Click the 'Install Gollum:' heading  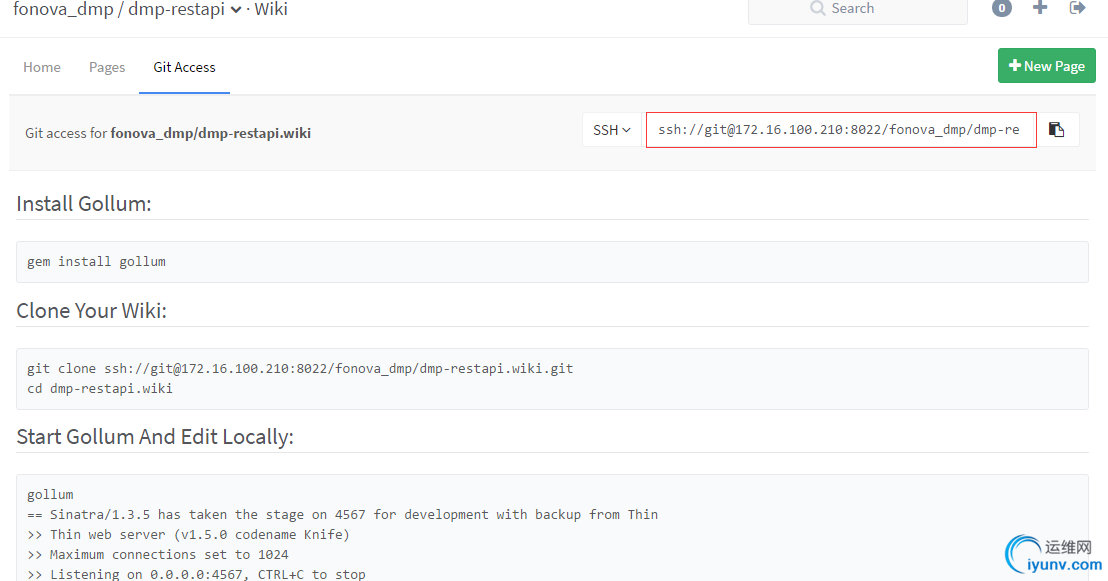pyautogui.click(x=83, y=204)
